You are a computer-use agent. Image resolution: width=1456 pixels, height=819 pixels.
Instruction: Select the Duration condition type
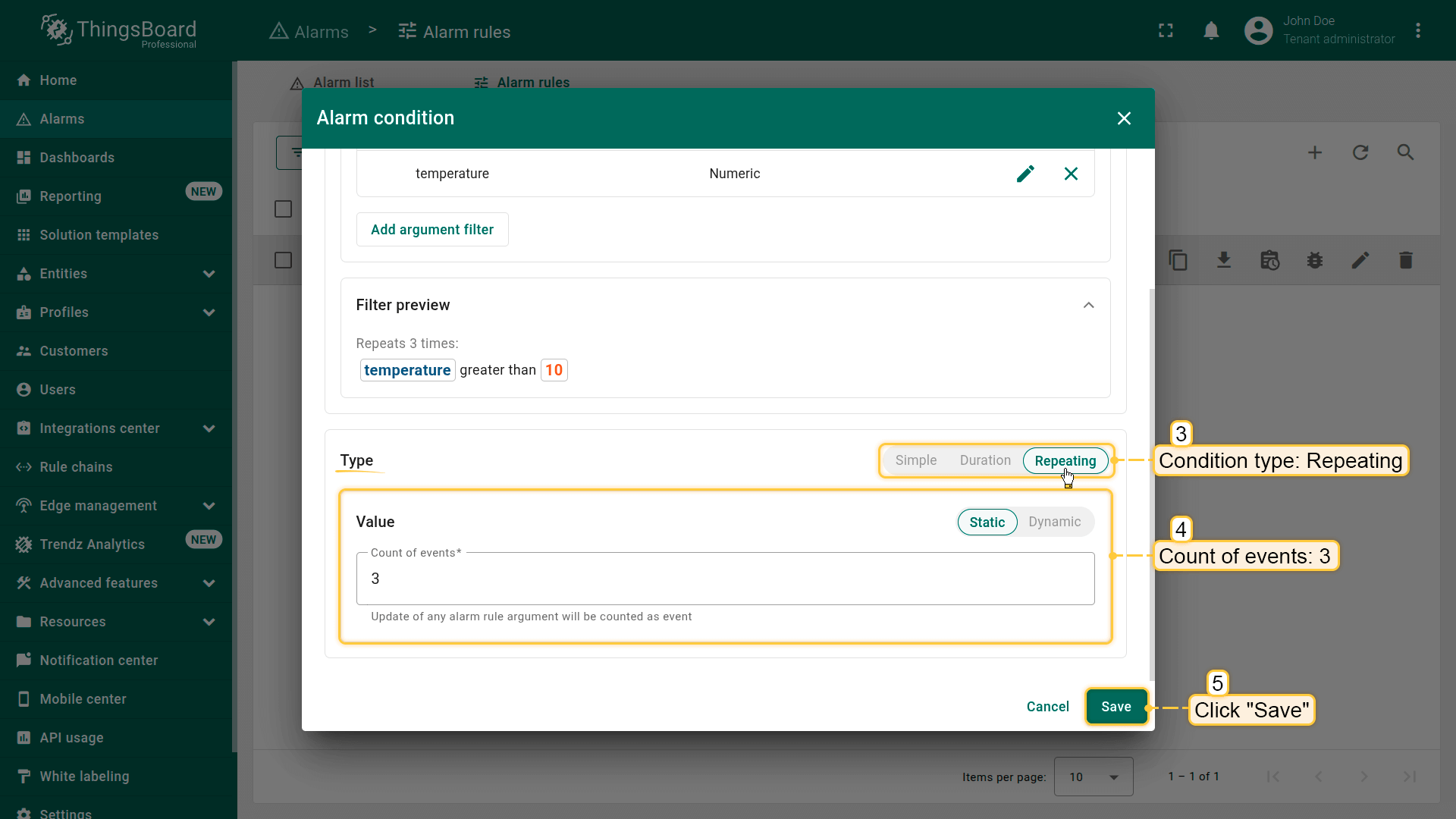pyautogui.click(x=985, y=460)
